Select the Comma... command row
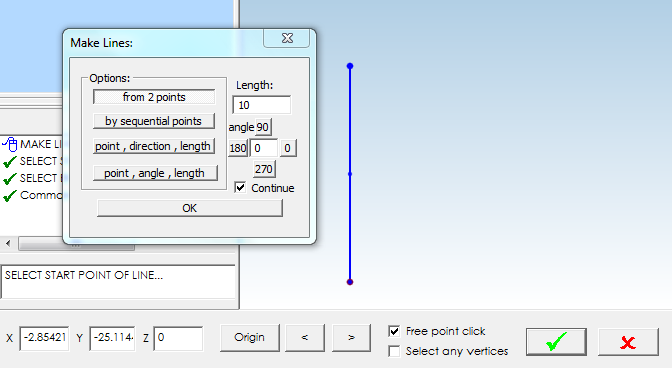Image resolution: width=672 pixels, height=368 pixels. 32,195
